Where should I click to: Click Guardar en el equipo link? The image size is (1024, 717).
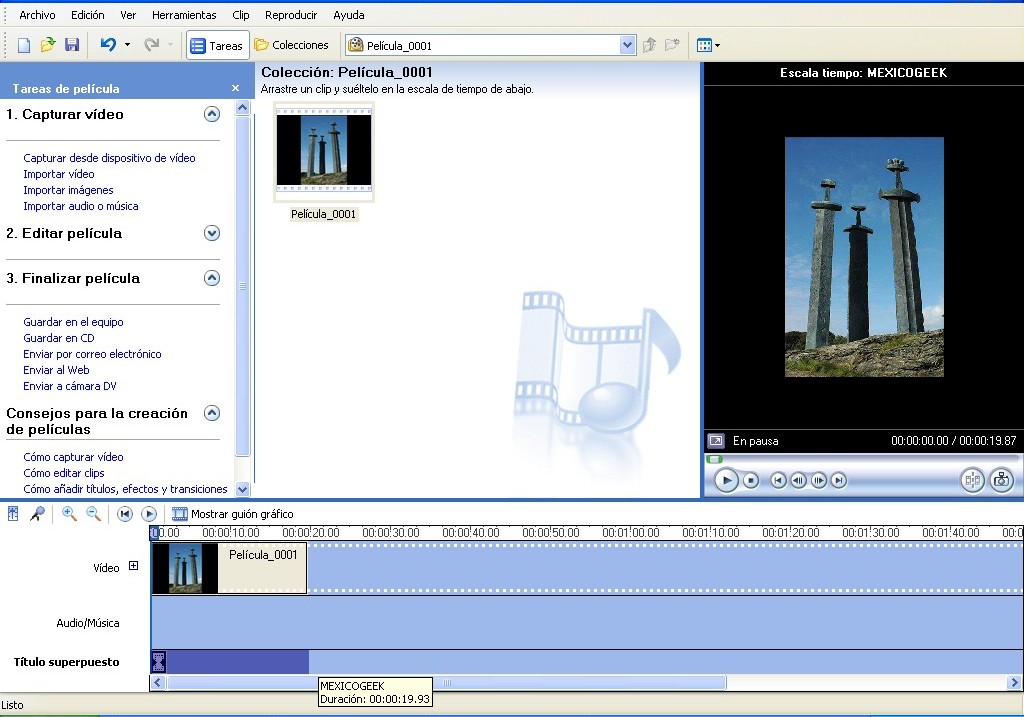[73, 322]
